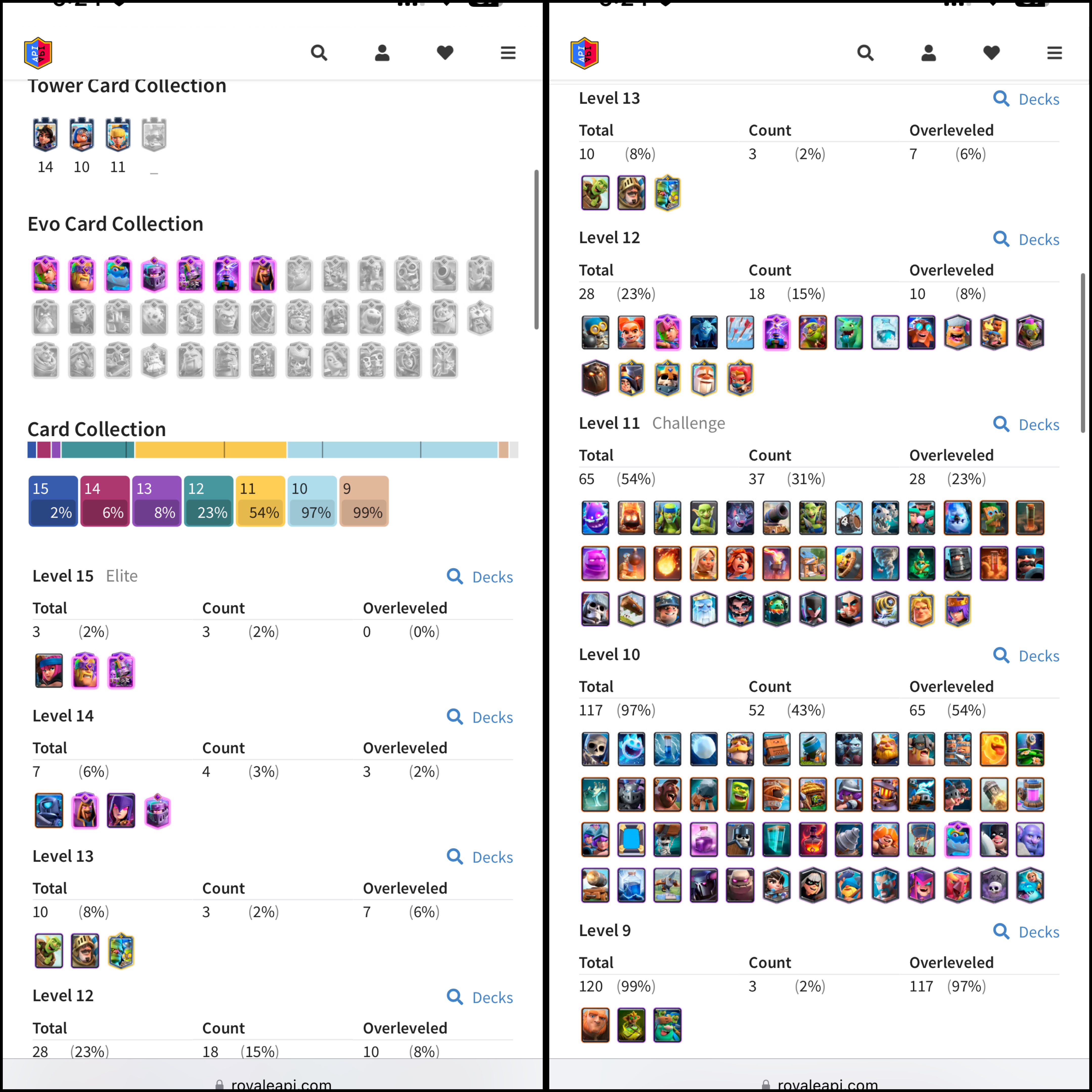Screen dimensions: 1092x1092
Task: Open Level 12 Decks link in left screenshot
Action: pyautogui.click(x=480, y=998)
